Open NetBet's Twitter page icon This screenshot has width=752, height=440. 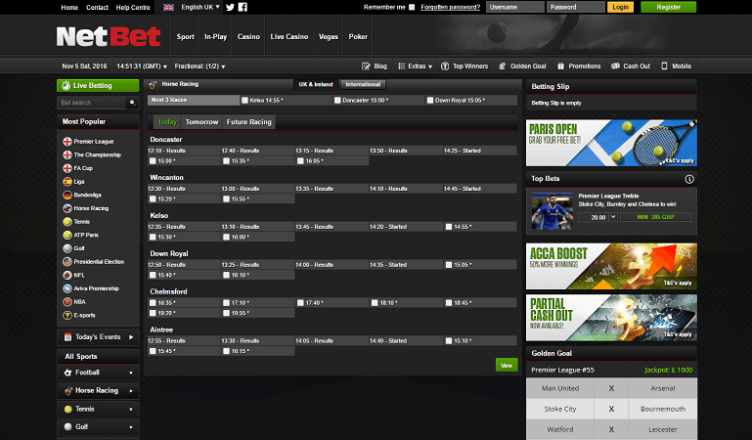(230, 7)
